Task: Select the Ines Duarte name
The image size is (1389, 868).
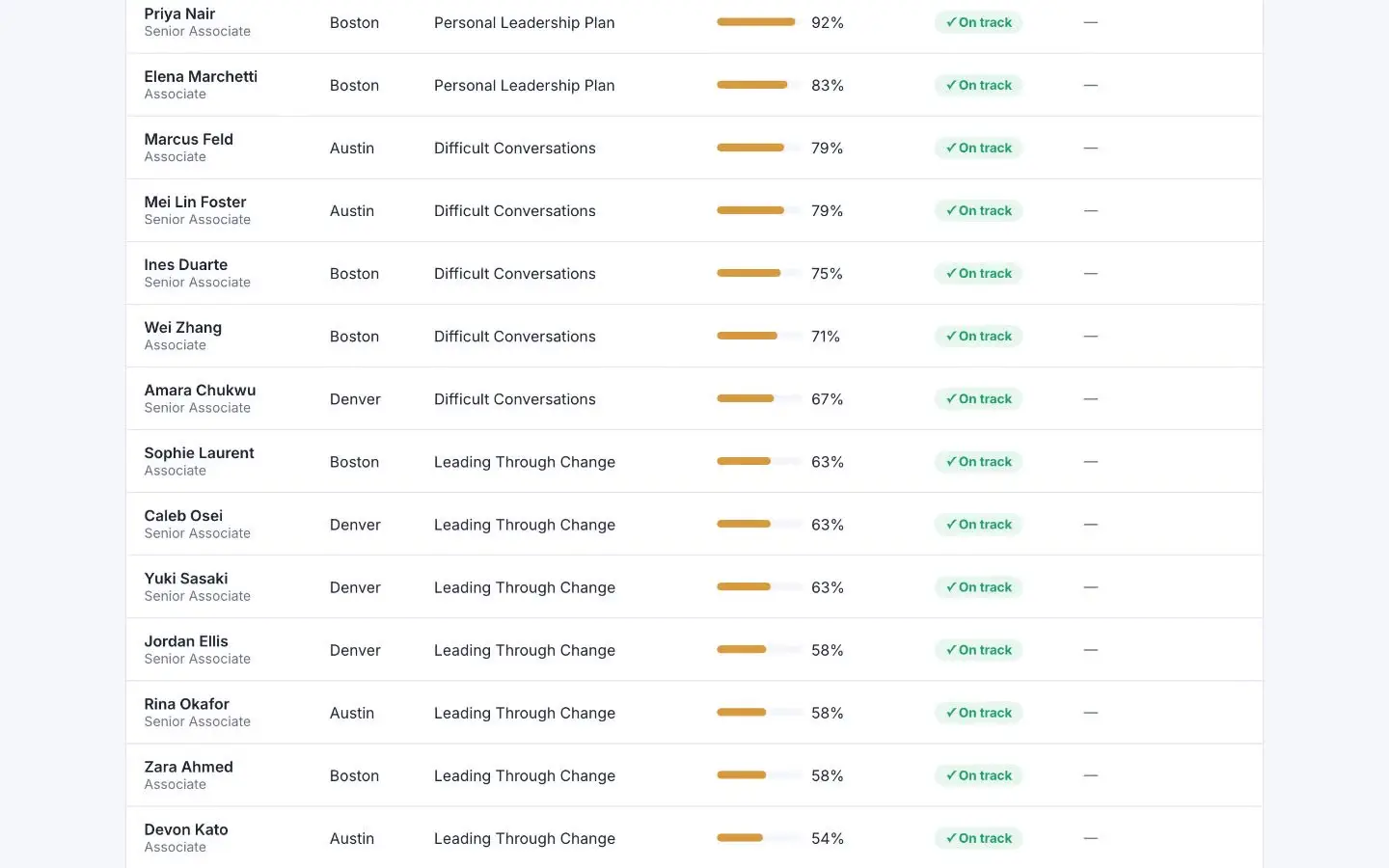Action: click(185, 264)
